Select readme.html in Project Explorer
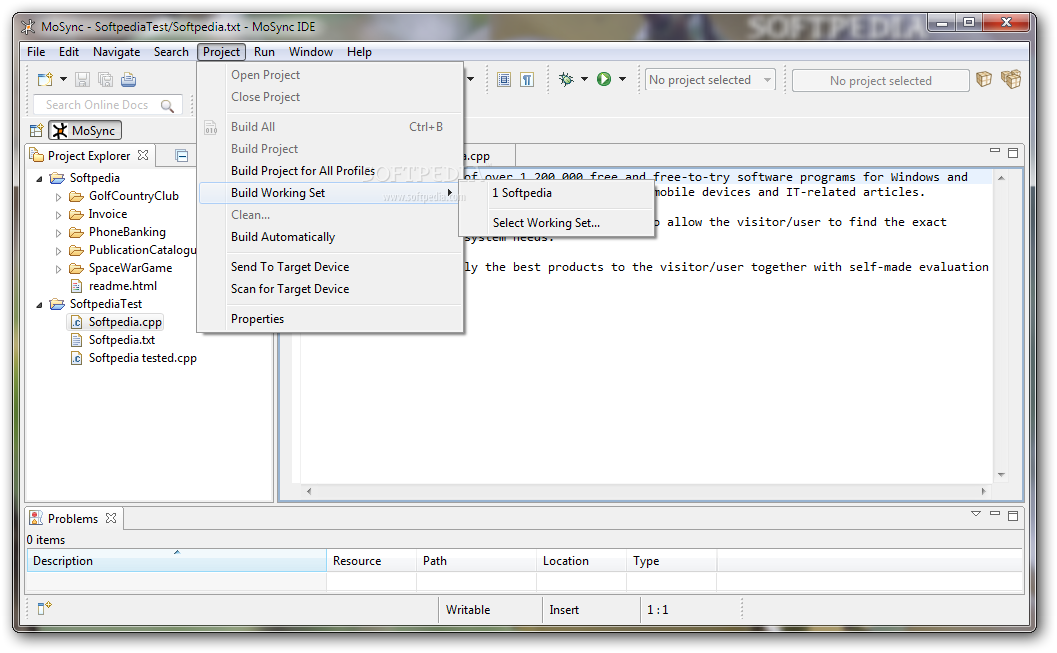Image resolution: width=1057 pixels, height=653 pixels. click(x=123, y=286)
